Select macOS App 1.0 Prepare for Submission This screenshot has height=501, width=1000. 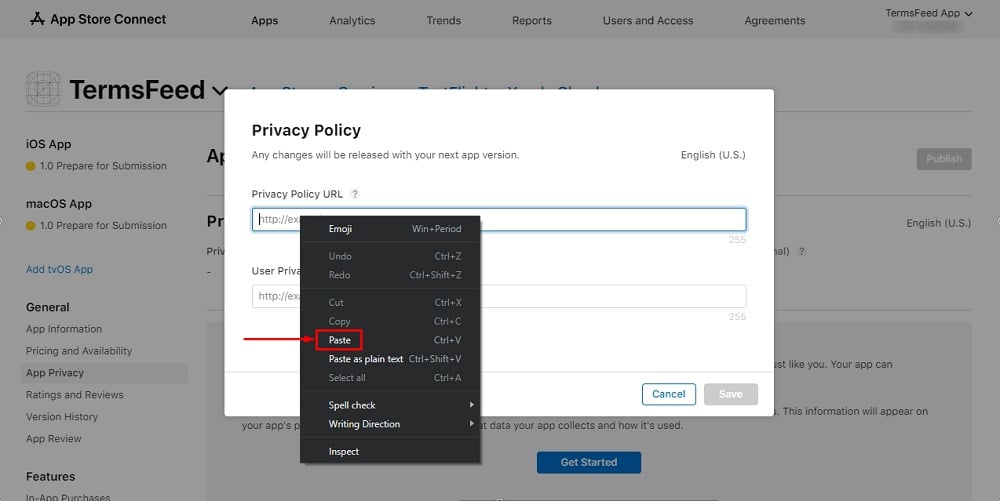tap(96, 225)
